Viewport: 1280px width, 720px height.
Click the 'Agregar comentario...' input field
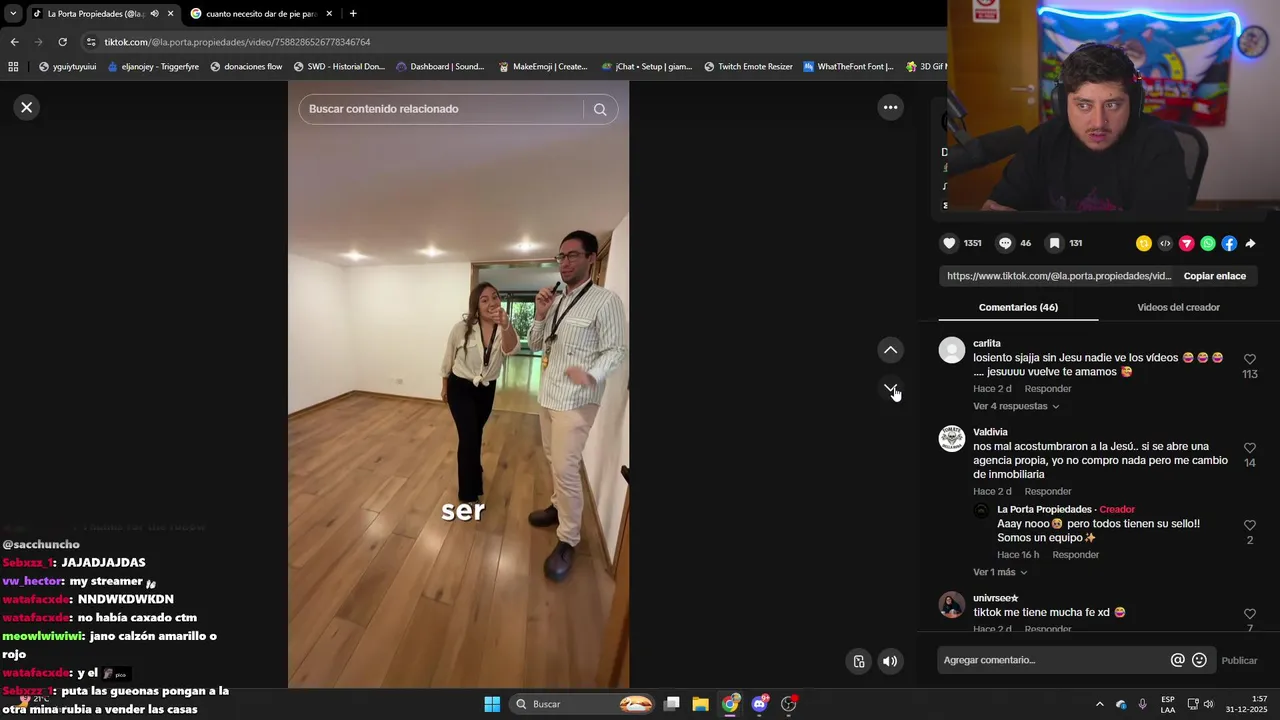tap(1053, 660)
